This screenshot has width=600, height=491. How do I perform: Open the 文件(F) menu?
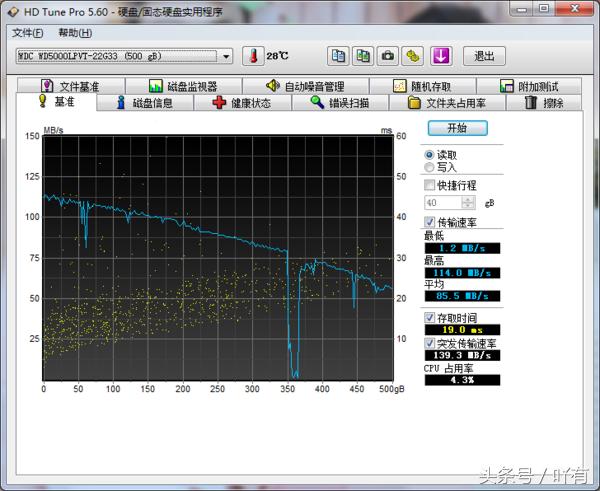point(28,33)
